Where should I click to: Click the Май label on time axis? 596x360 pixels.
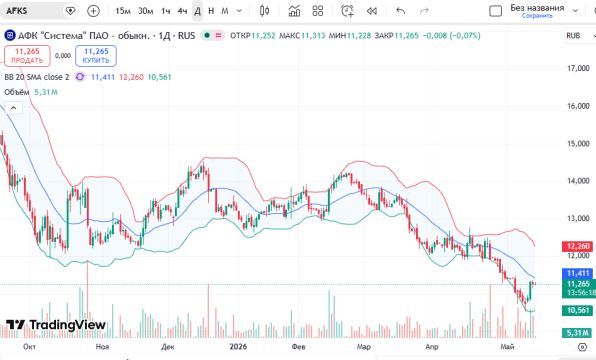click(x=507, y=347)
